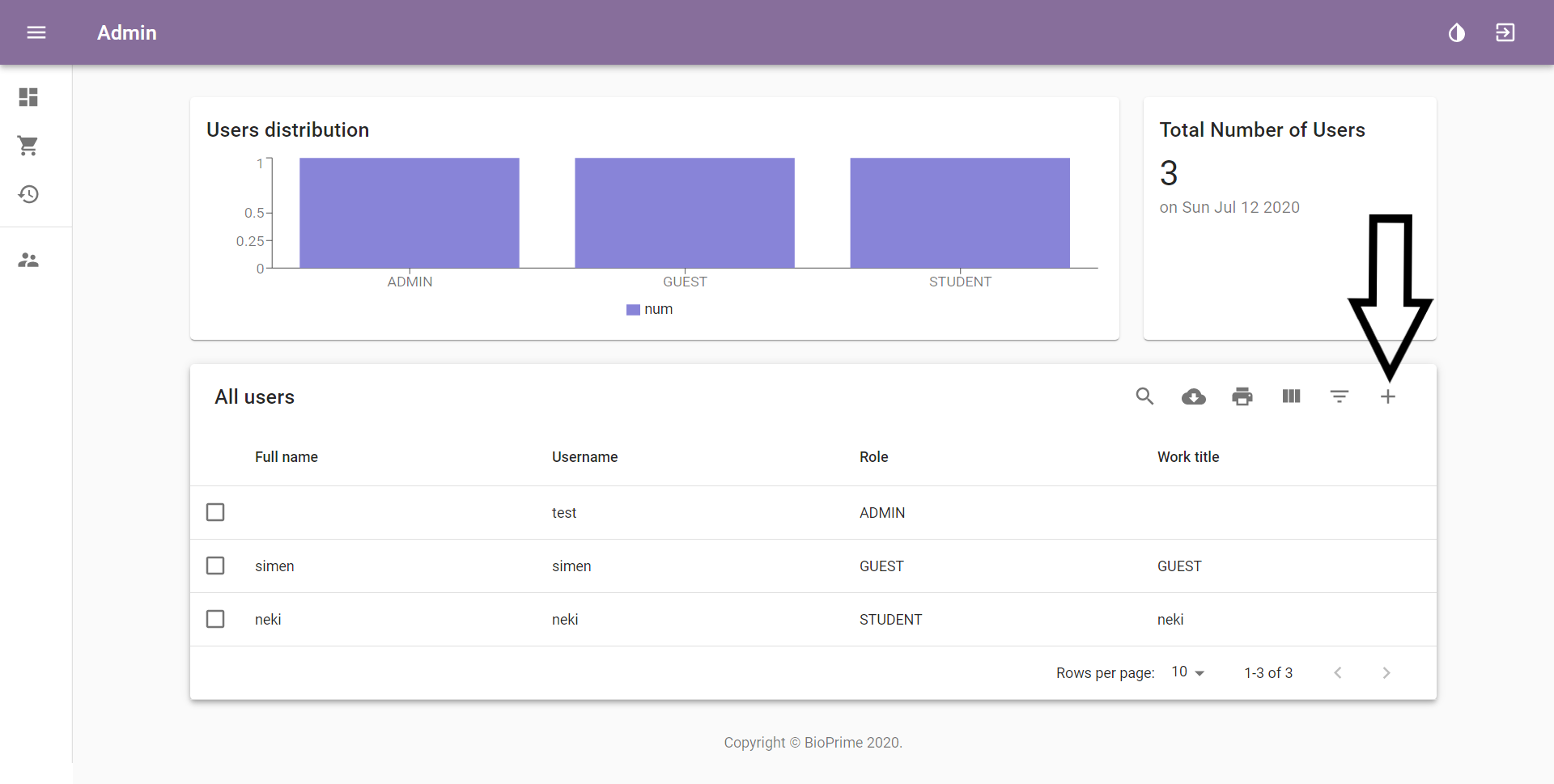The image size is (1554, 784).
Task: Download the users table as CSV
Action: click(x=1194, y=396)
